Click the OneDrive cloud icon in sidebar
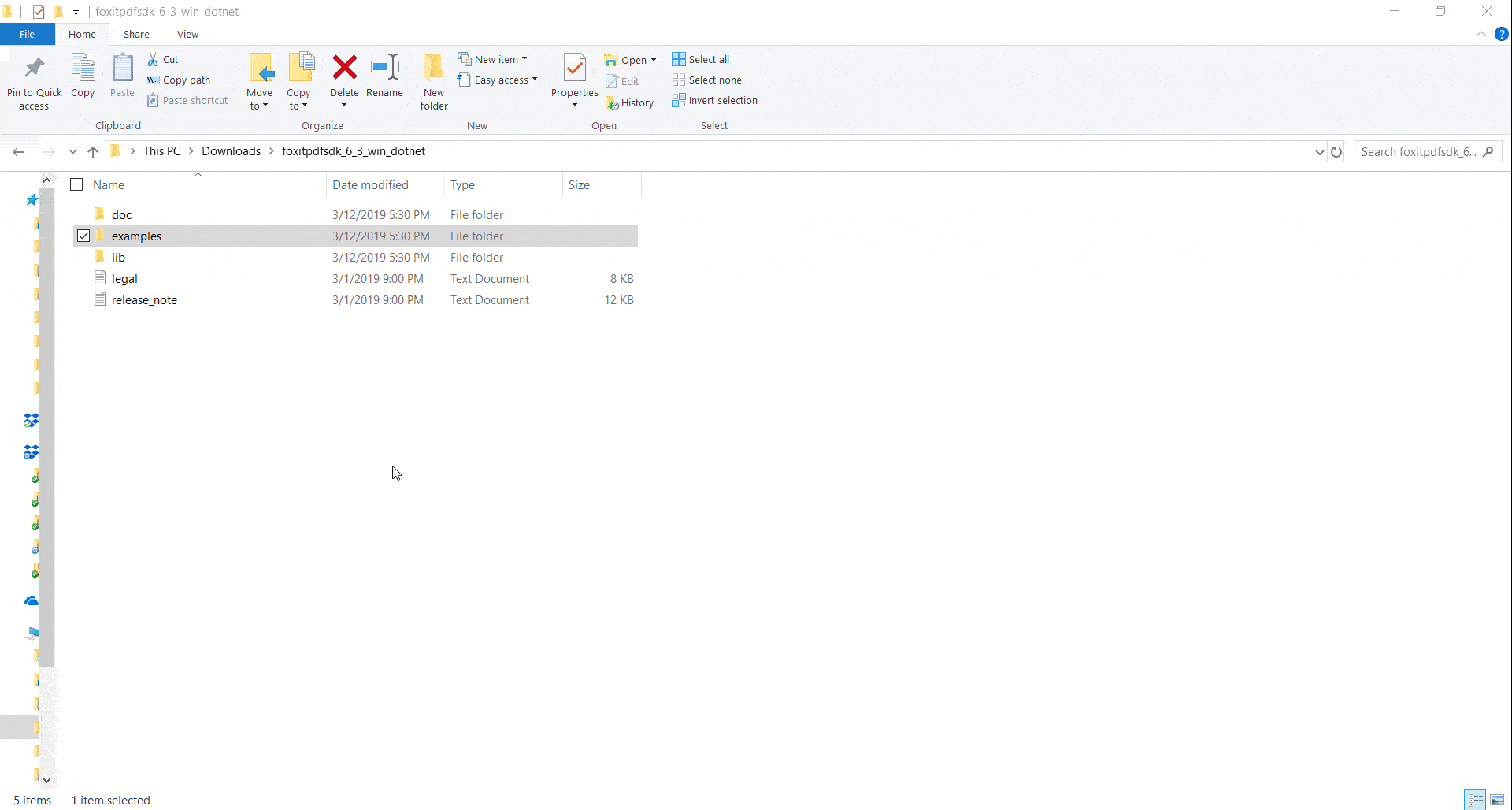The image size is (1512, 810). [x=31, y=601]
